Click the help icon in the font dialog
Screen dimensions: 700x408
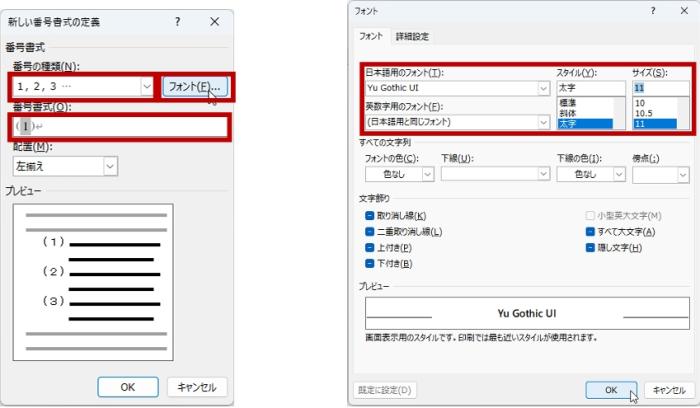[x=653, y=11]
